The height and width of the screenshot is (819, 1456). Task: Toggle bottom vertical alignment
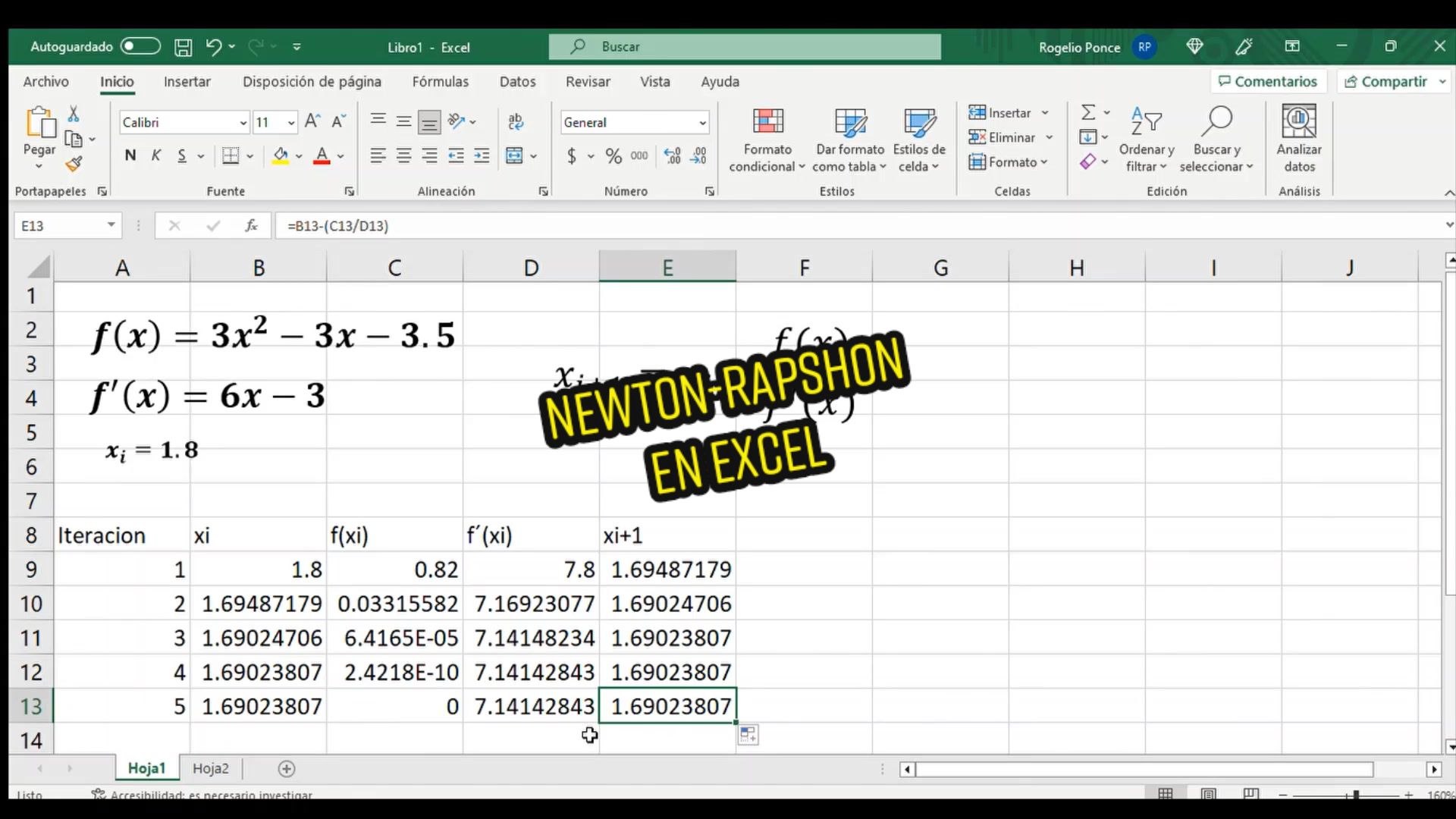point(429,121)
